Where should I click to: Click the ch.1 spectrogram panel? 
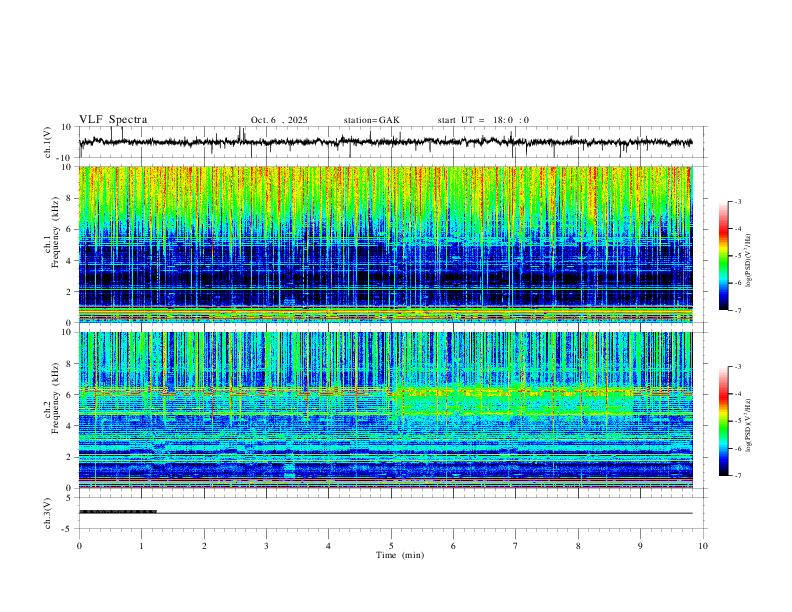point(385,244)
